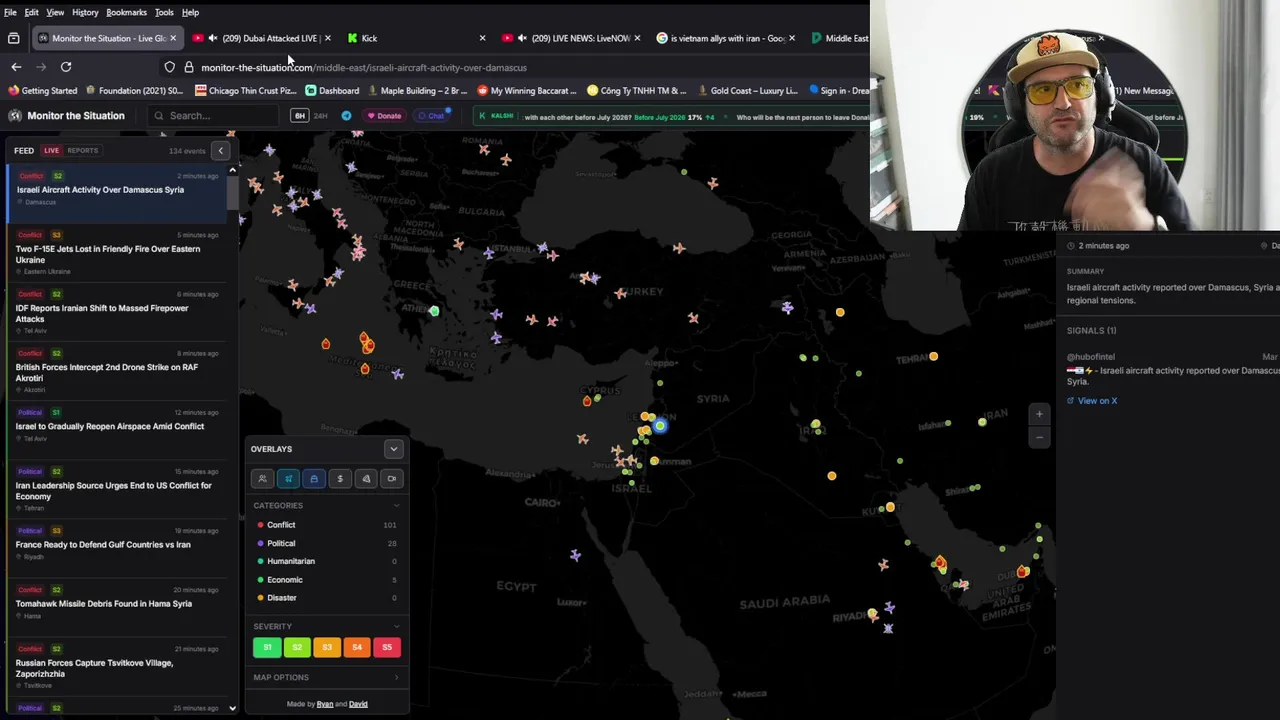Click the browser back arrow
Image resolution: width=1280 pixels, height=720 pixels.
pos(16,67)
